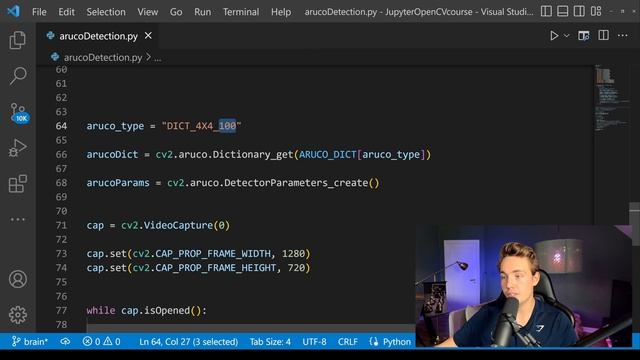Run the Python file with play button
The image size is (640, 360).
point(554,36)
